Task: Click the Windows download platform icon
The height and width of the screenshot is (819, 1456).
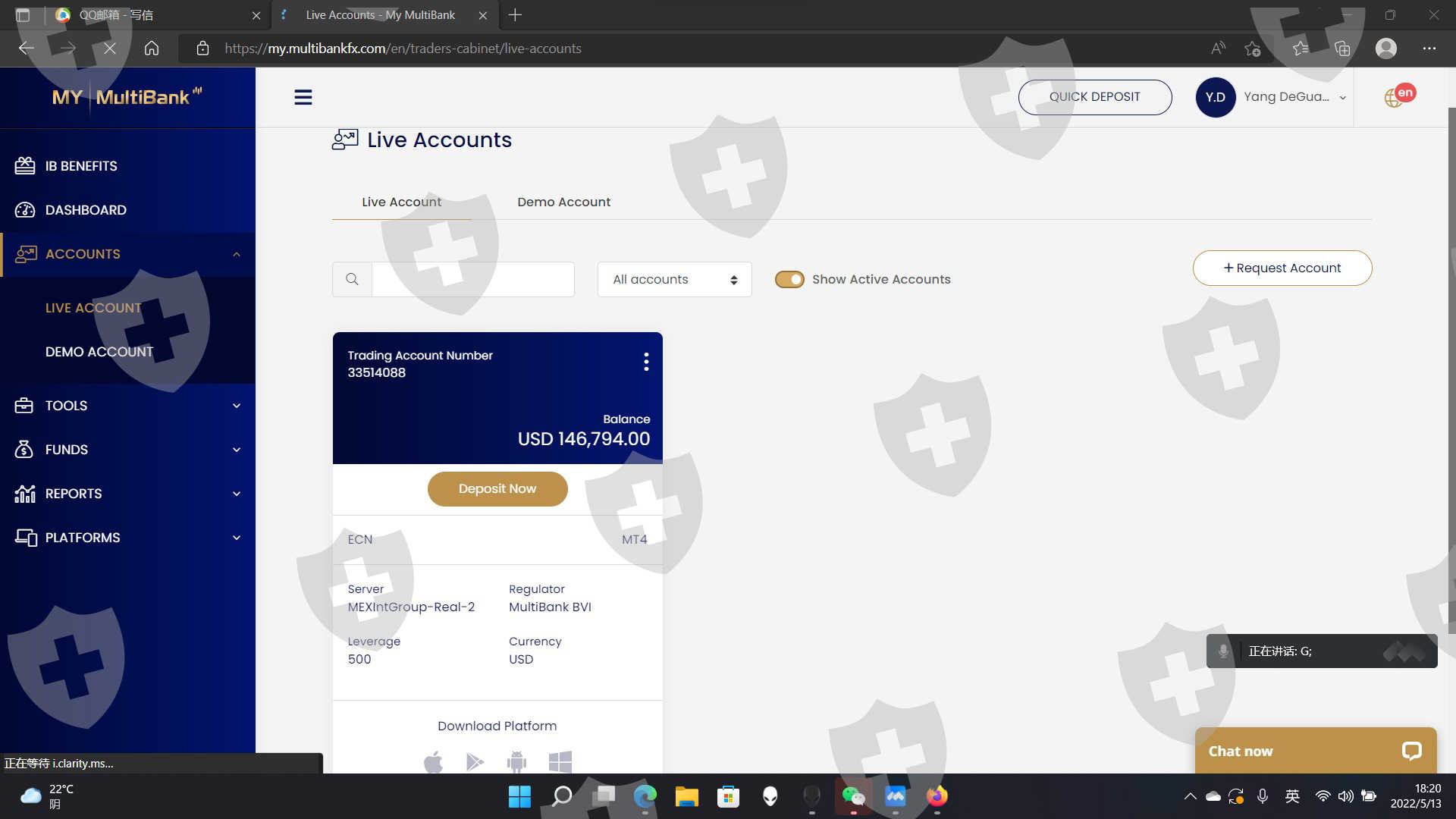Action: tap(560, 761)
